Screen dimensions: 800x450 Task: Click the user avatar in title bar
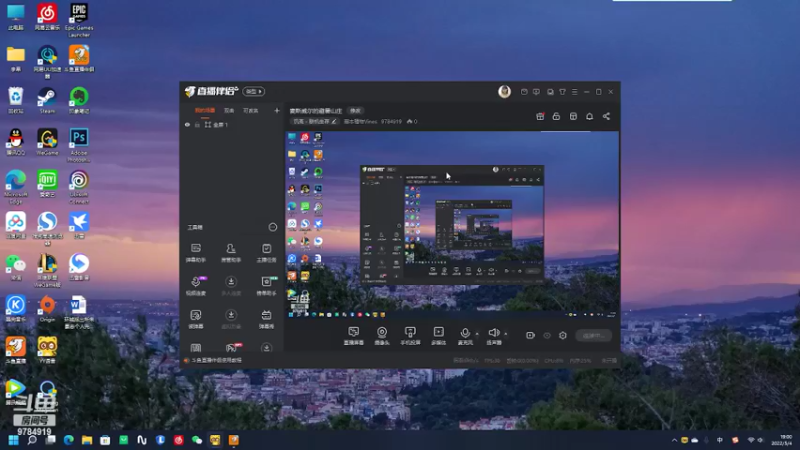[504, 91]
